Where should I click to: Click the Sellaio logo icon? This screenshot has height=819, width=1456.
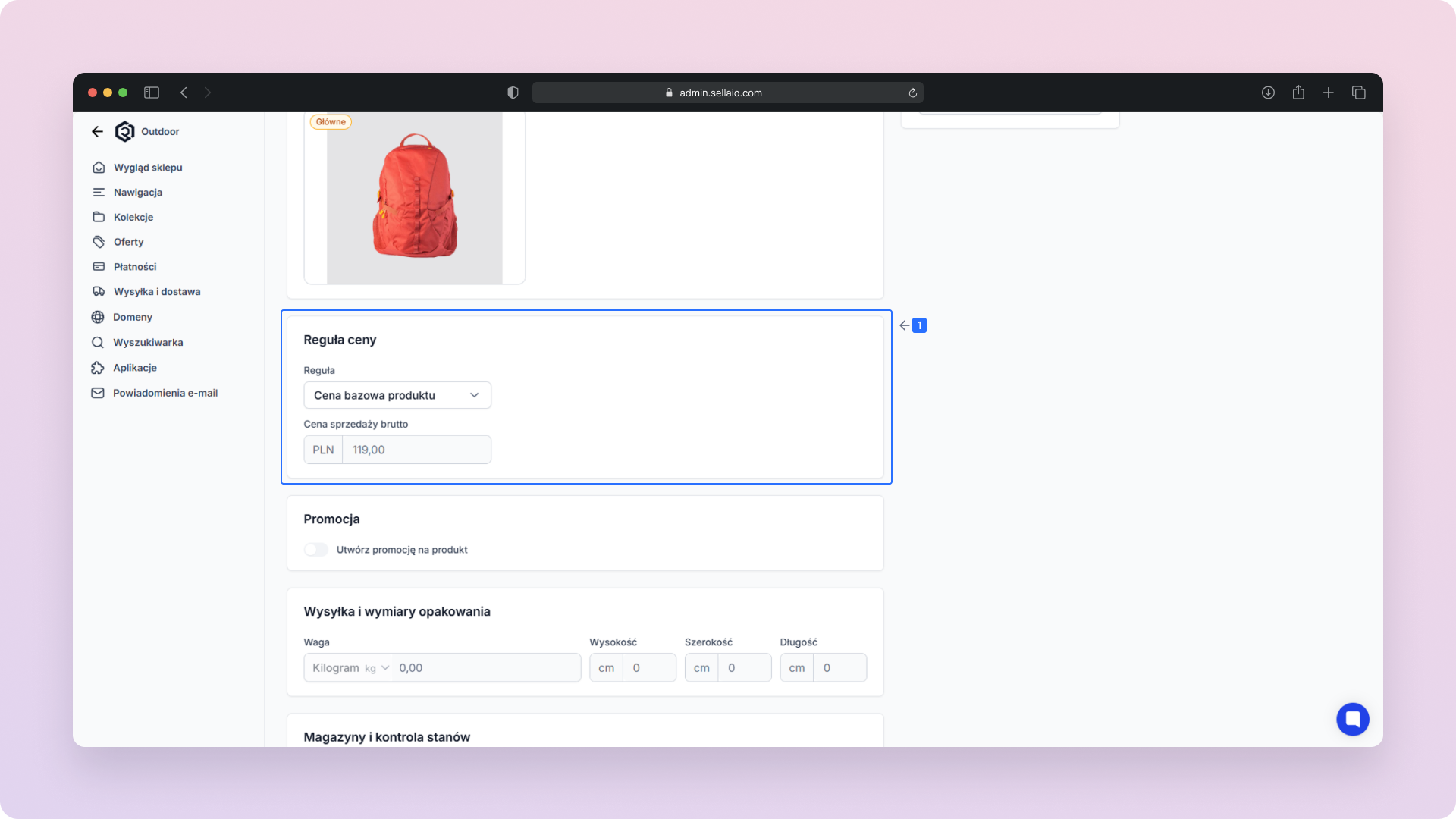coord(124,131)
